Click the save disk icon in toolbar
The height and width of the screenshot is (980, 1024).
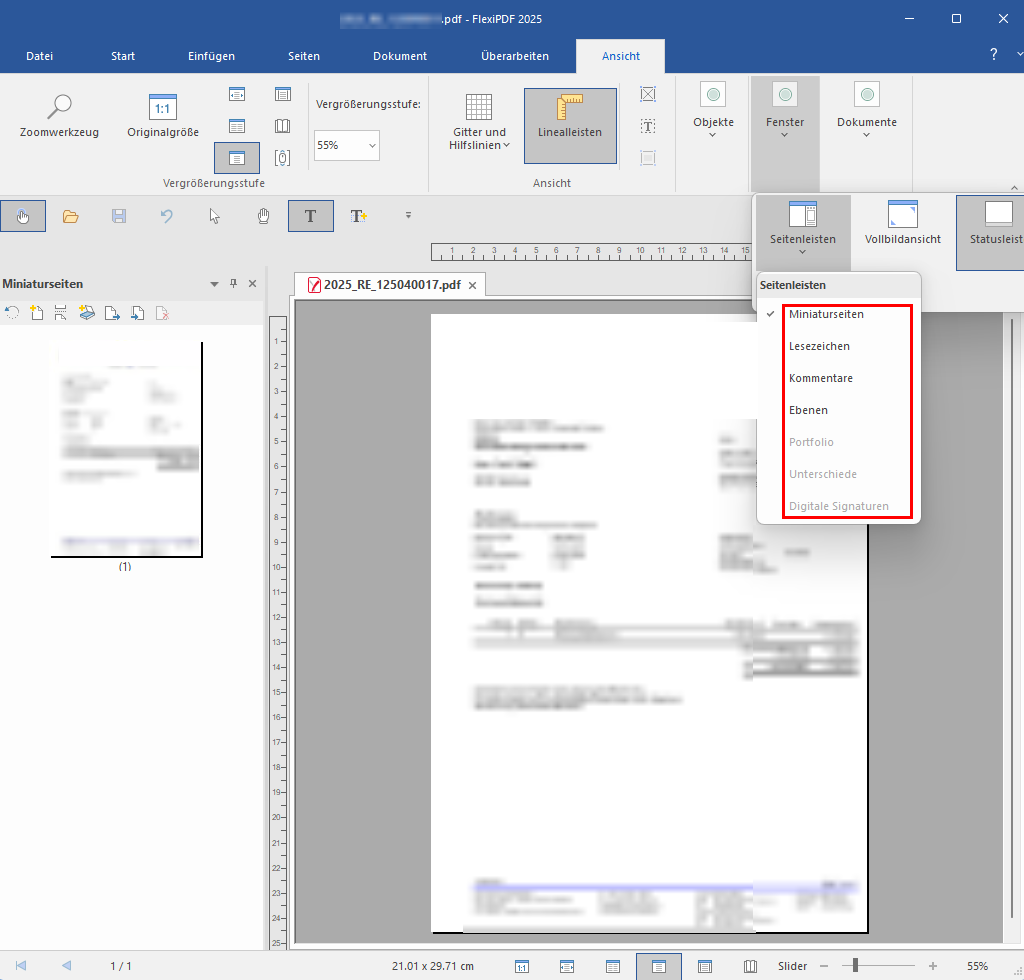tap(119, 216)
